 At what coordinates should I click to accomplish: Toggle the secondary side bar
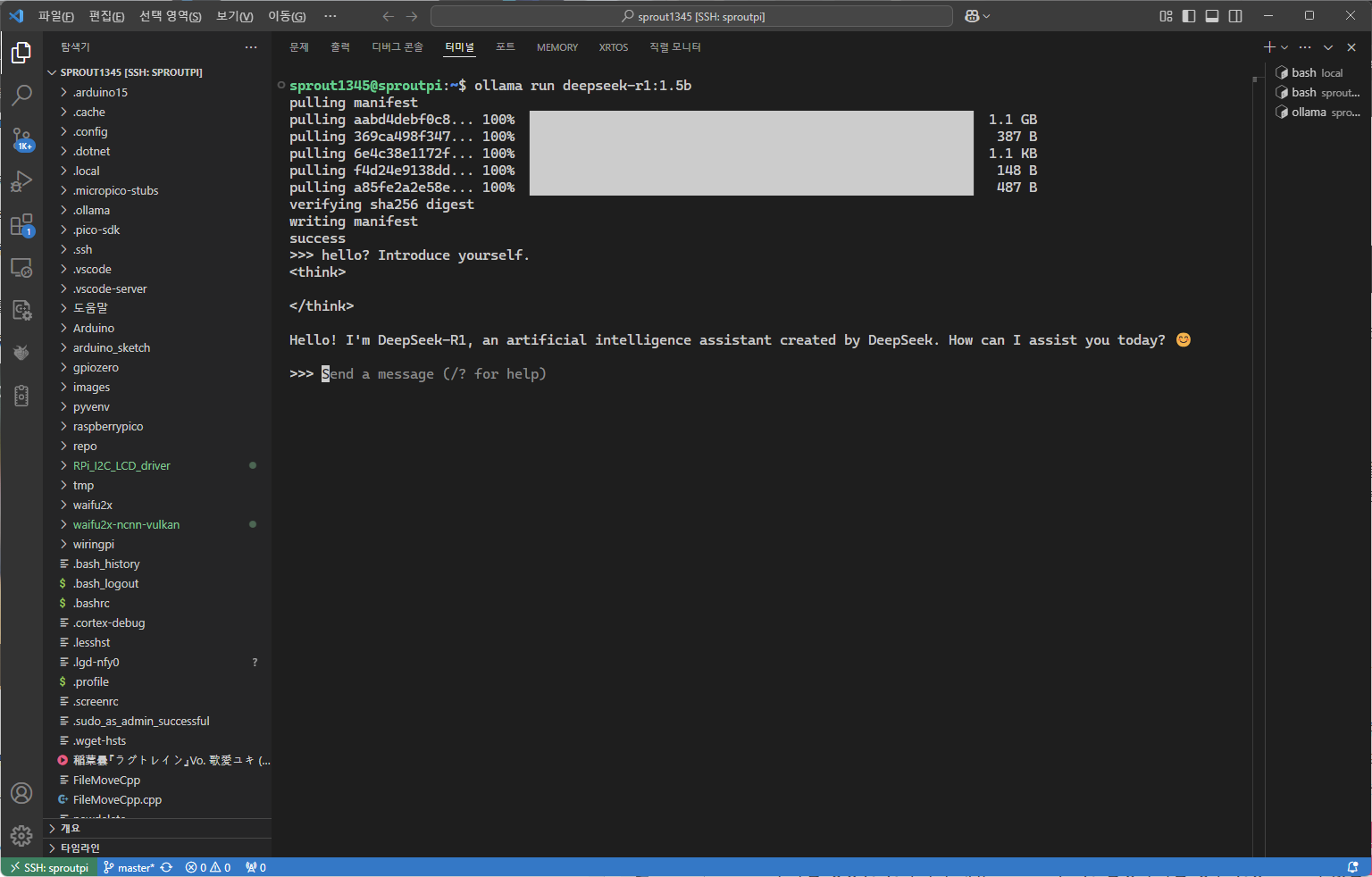pos(1235,16)
